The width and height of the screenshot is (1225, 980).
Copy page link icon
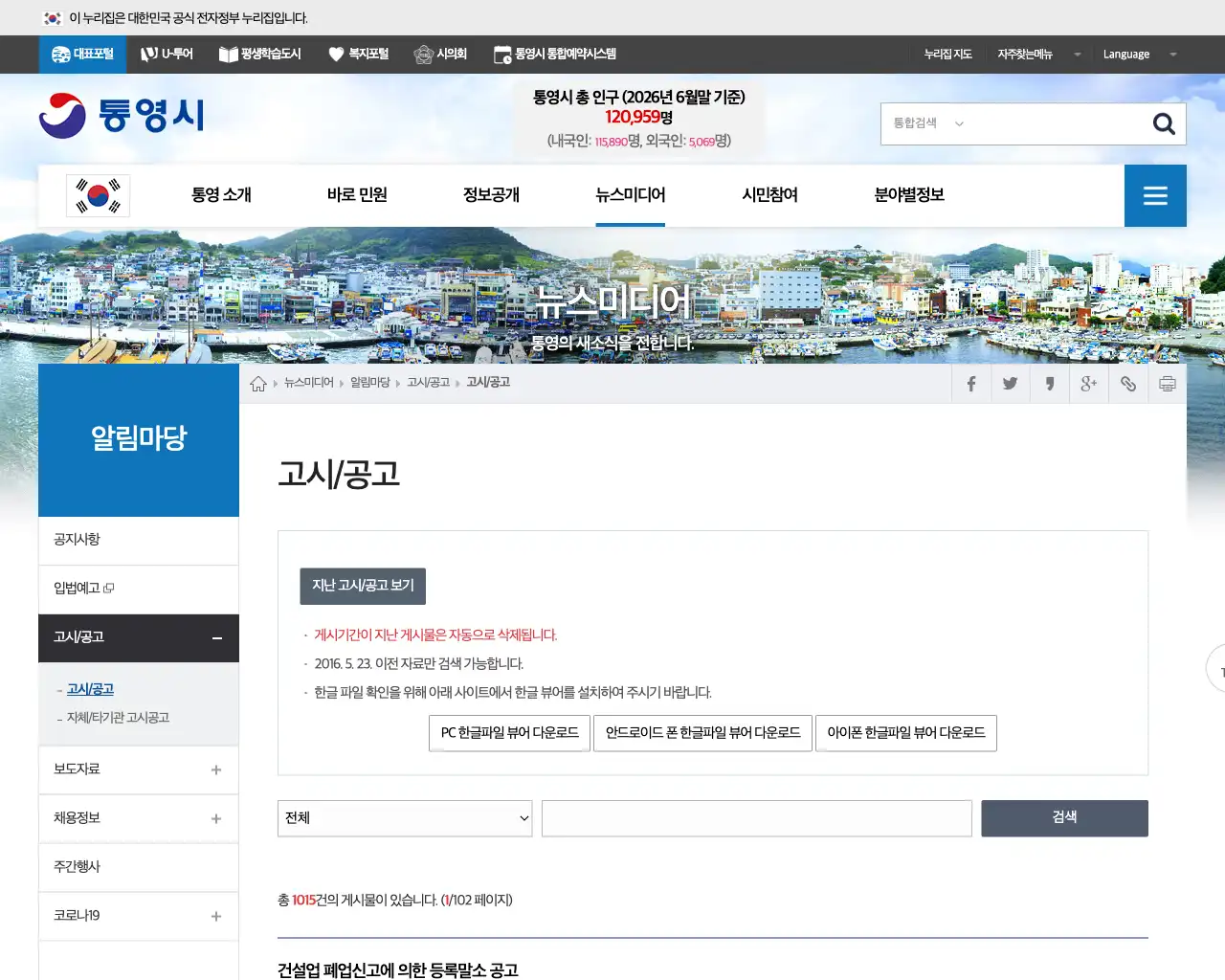point(1128,384)
